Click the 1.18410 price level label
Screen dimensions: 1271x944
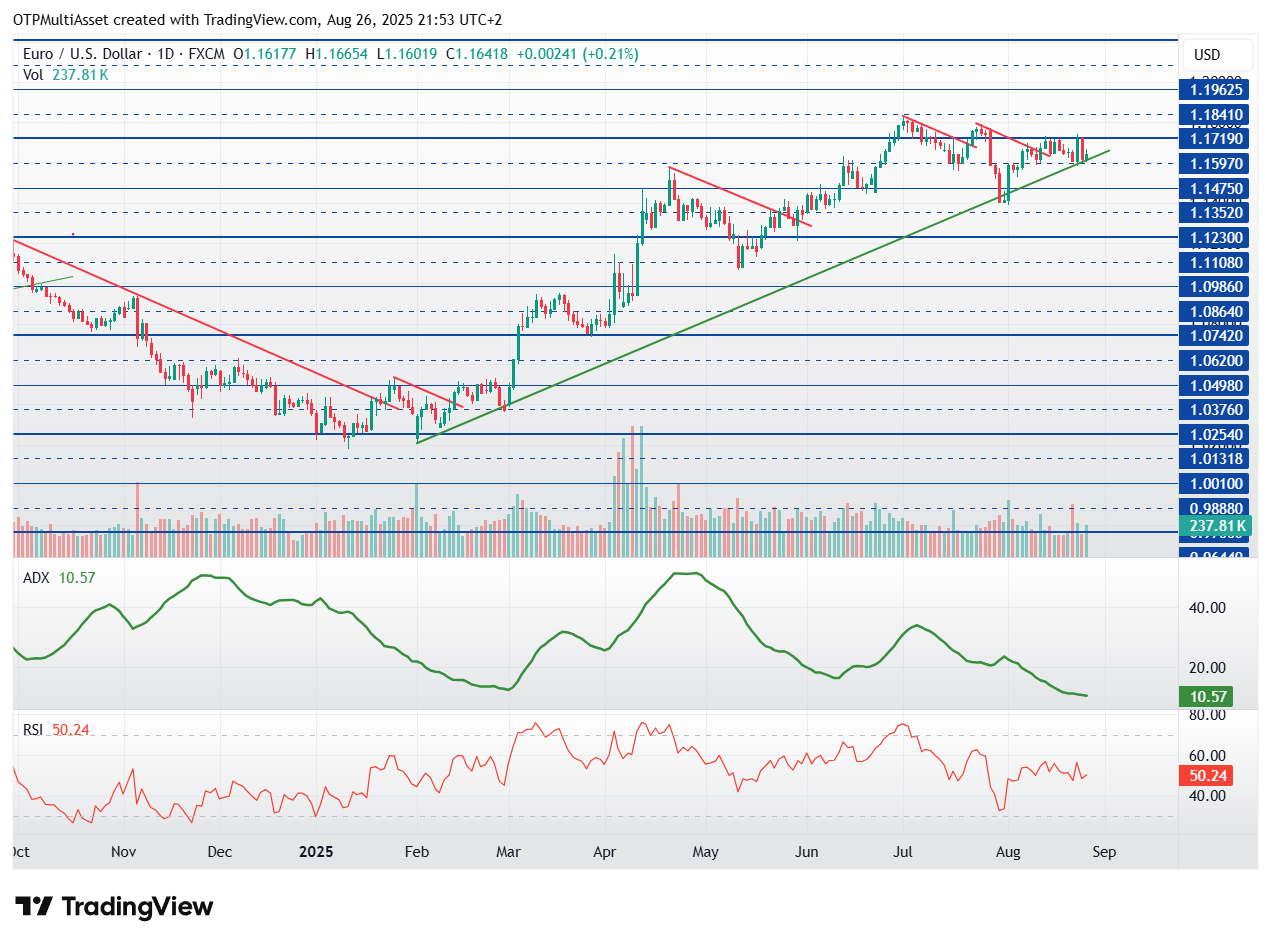(x=1216, y=114)
